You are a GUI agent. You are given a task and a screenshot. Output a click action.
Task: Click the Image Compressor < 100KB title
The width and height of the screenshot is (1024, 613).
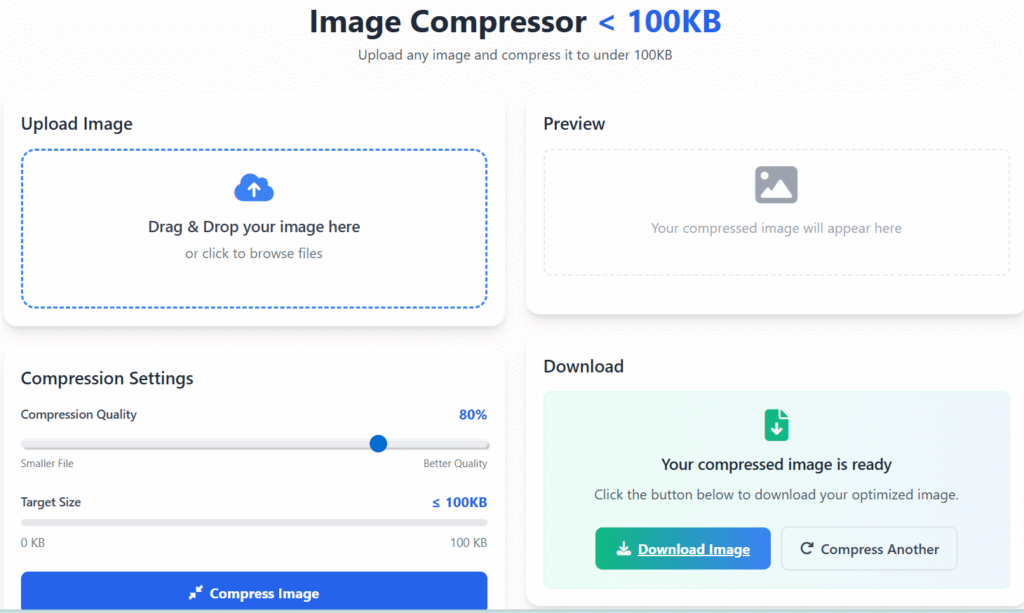click(x=516, y=22)
